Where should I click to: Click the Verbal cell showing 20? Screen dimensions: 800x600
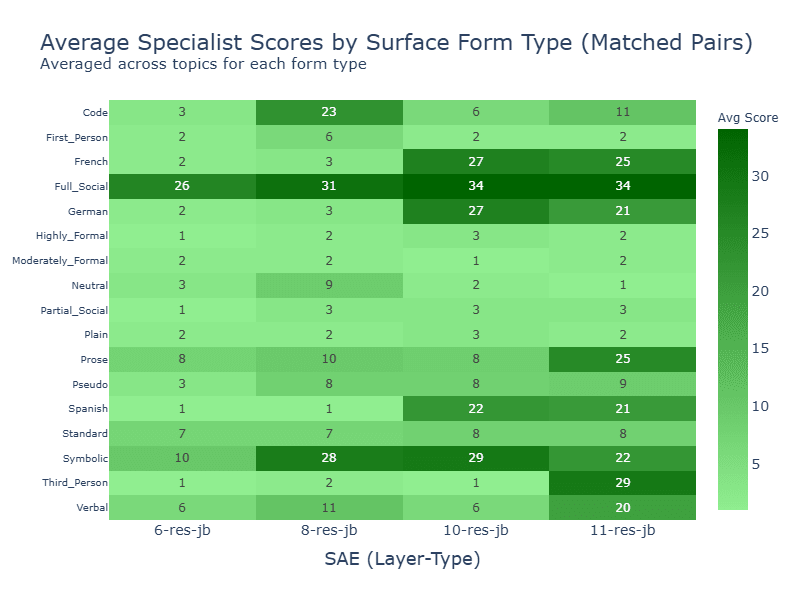click(623, 508)
